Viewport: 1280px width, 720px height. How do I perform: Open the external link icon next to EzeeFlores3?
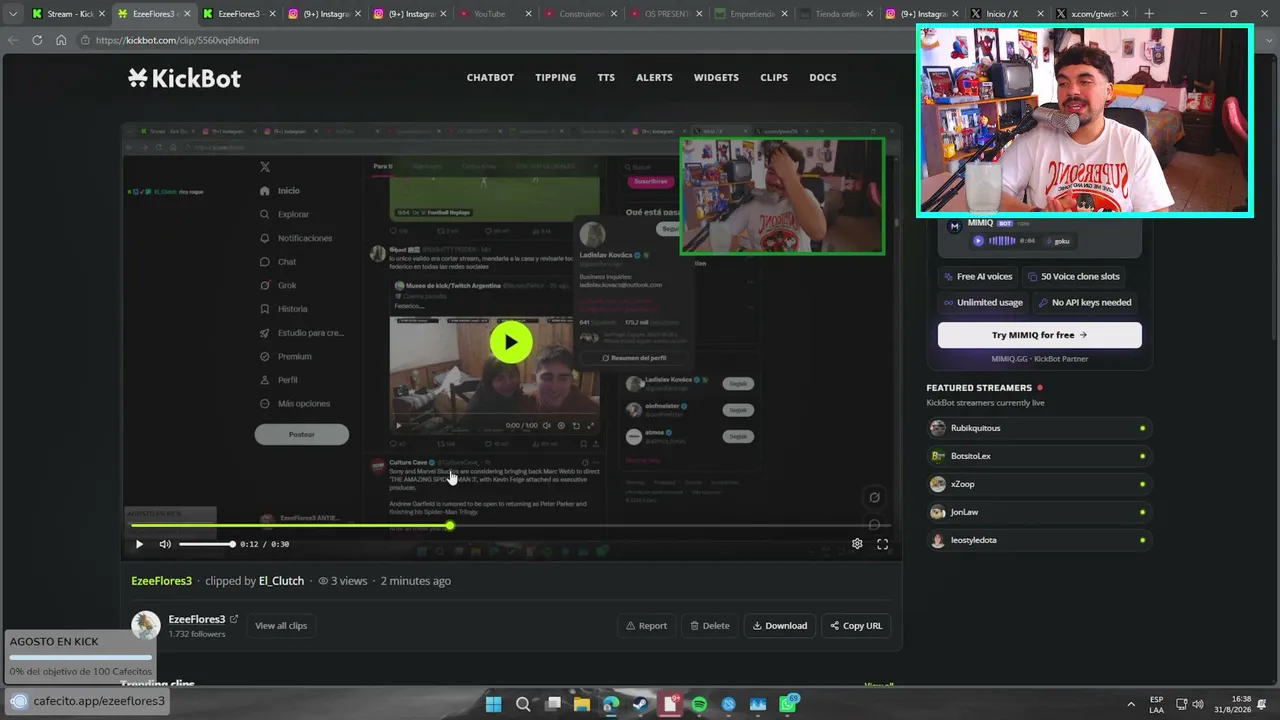pyautogui.click(x=234, y=619)
